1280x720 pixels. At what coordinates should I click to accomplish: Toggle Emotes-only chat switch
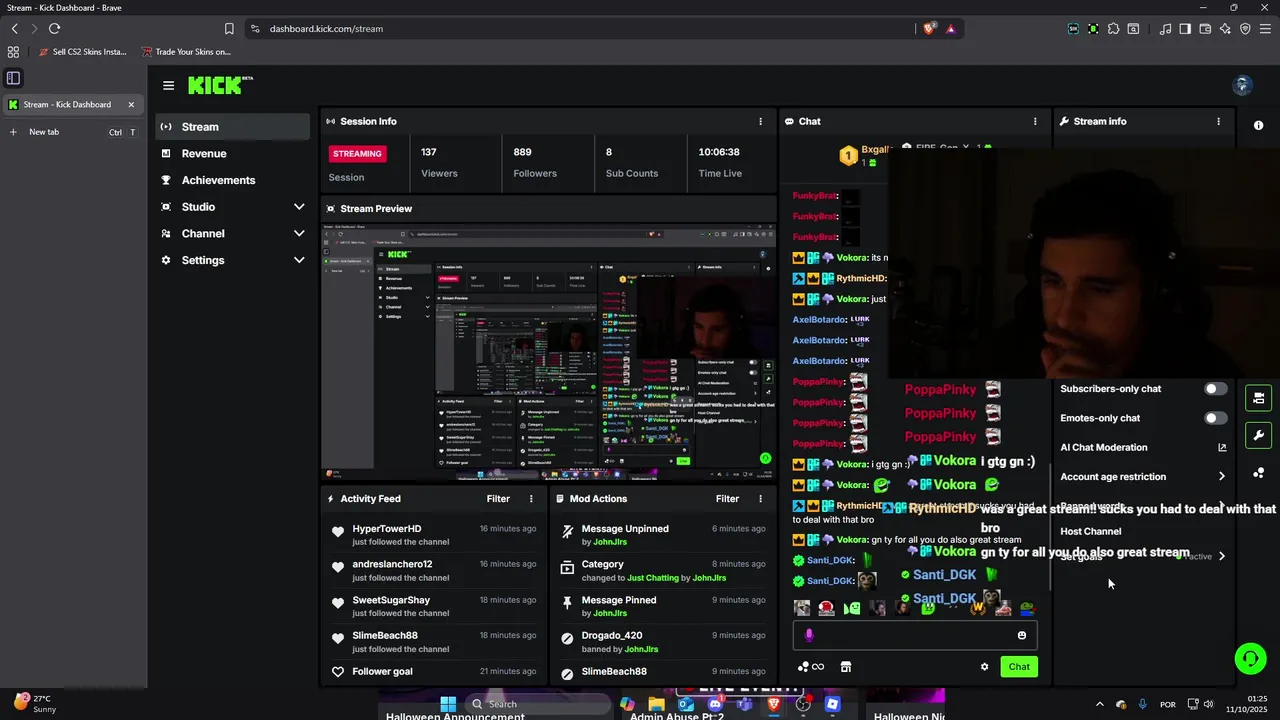[1215, 418]
